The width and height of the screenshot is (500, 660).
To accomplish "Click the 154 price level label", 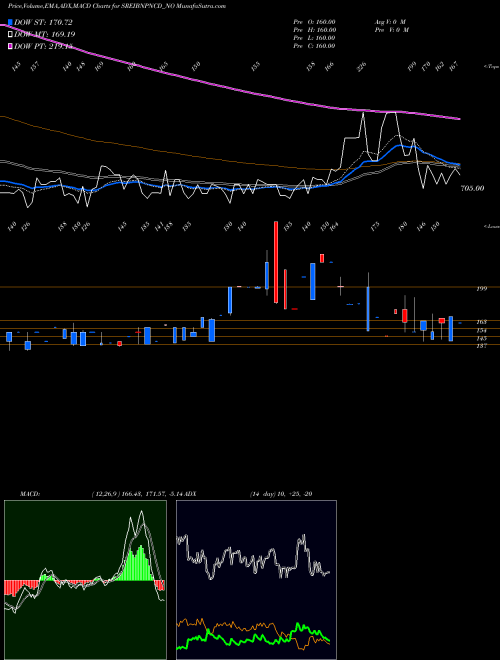I will [x=482, y=330].
